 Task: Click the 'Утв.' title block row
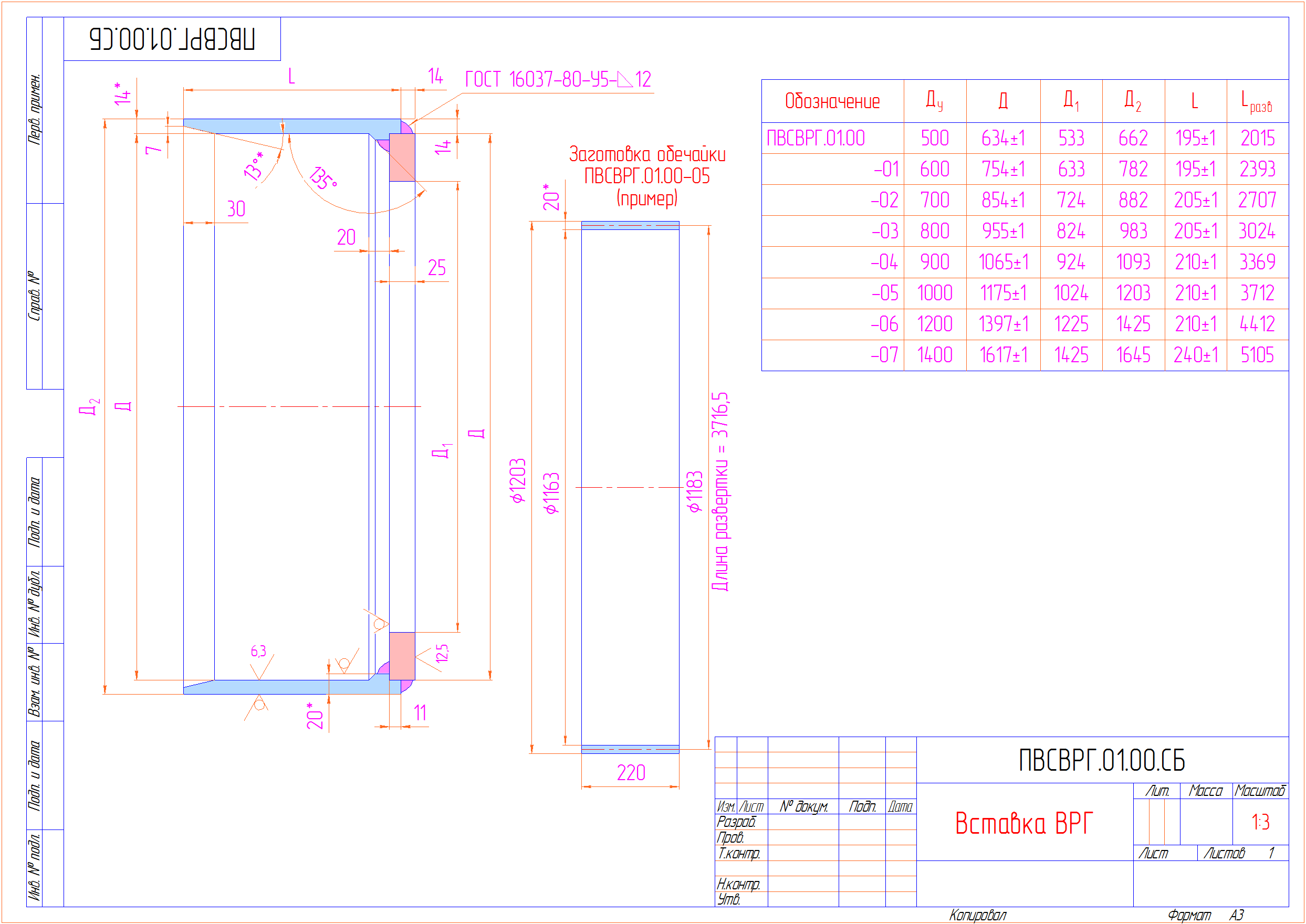coord(729,899)
